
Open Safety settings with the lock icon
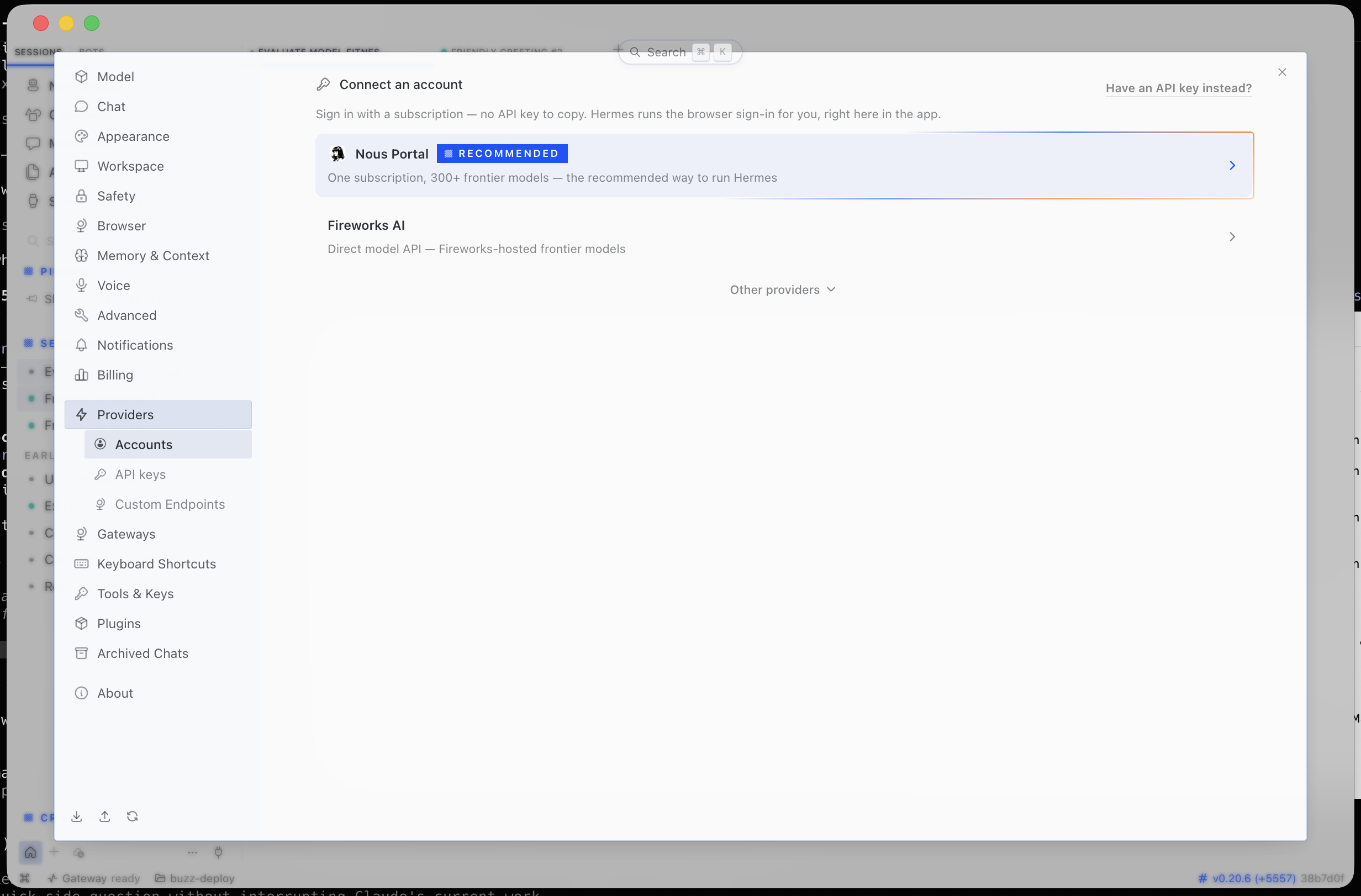[x=158, y=196]
